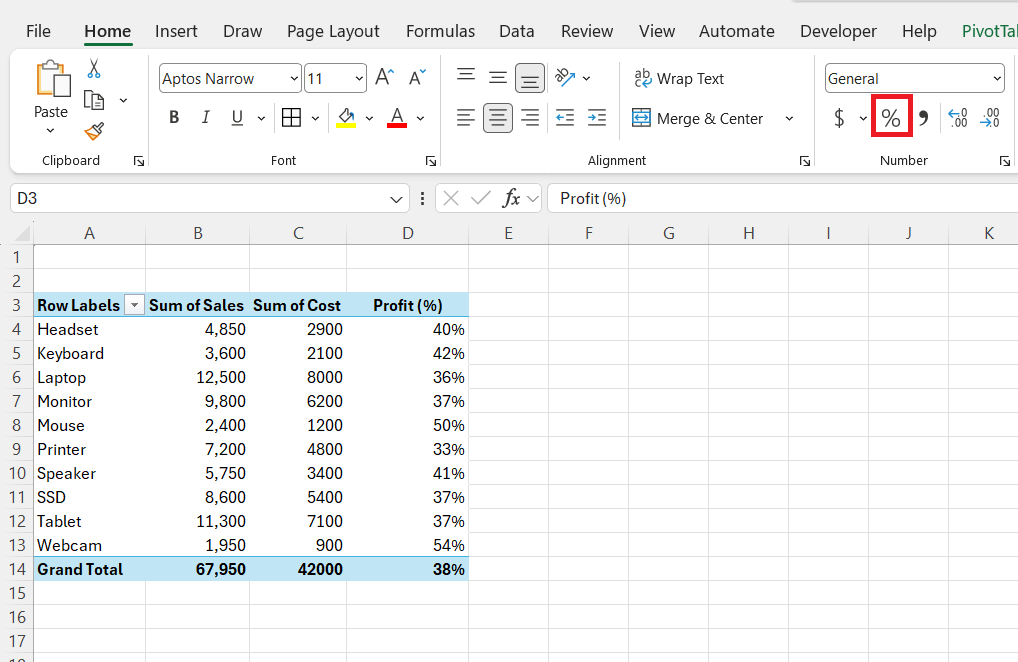Toggle Bottom Align button
Viewport: 1018px width, 662px height.
pos(530,79)
